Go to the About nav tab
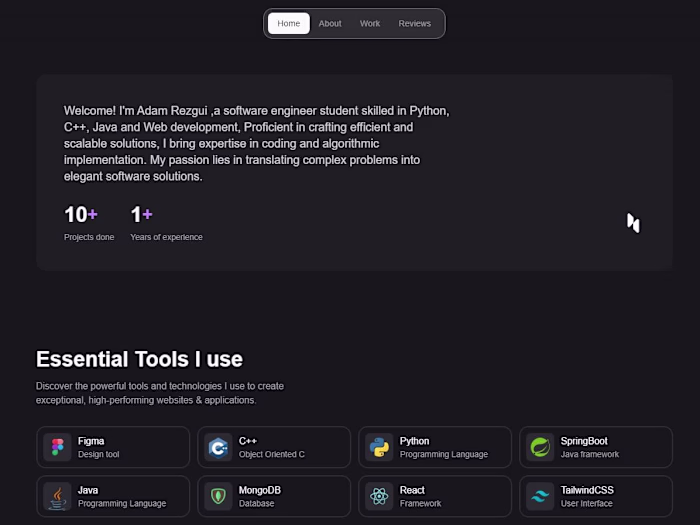700x525 pixels. [x=330, y=23]
